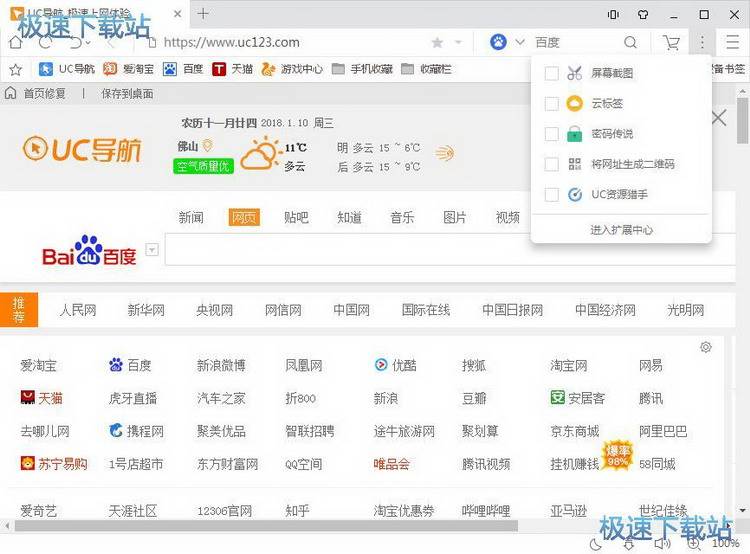
Task: Open the screen capture (屏幕截图) extension
Action: (612, 73)
